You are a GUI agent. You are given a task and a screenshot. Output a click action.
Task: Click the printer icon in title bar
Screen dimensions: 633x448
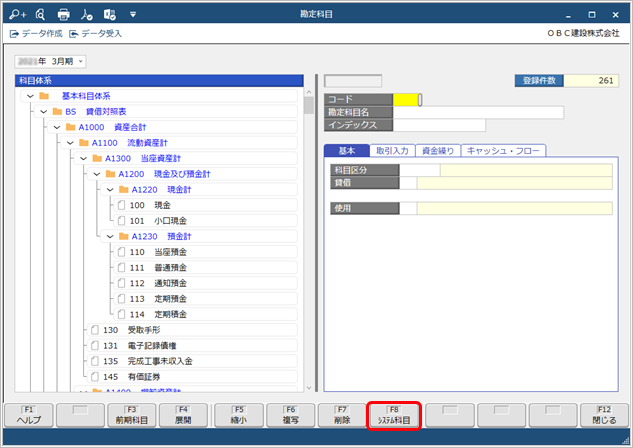pyautogui.click(x=63, y=15)
